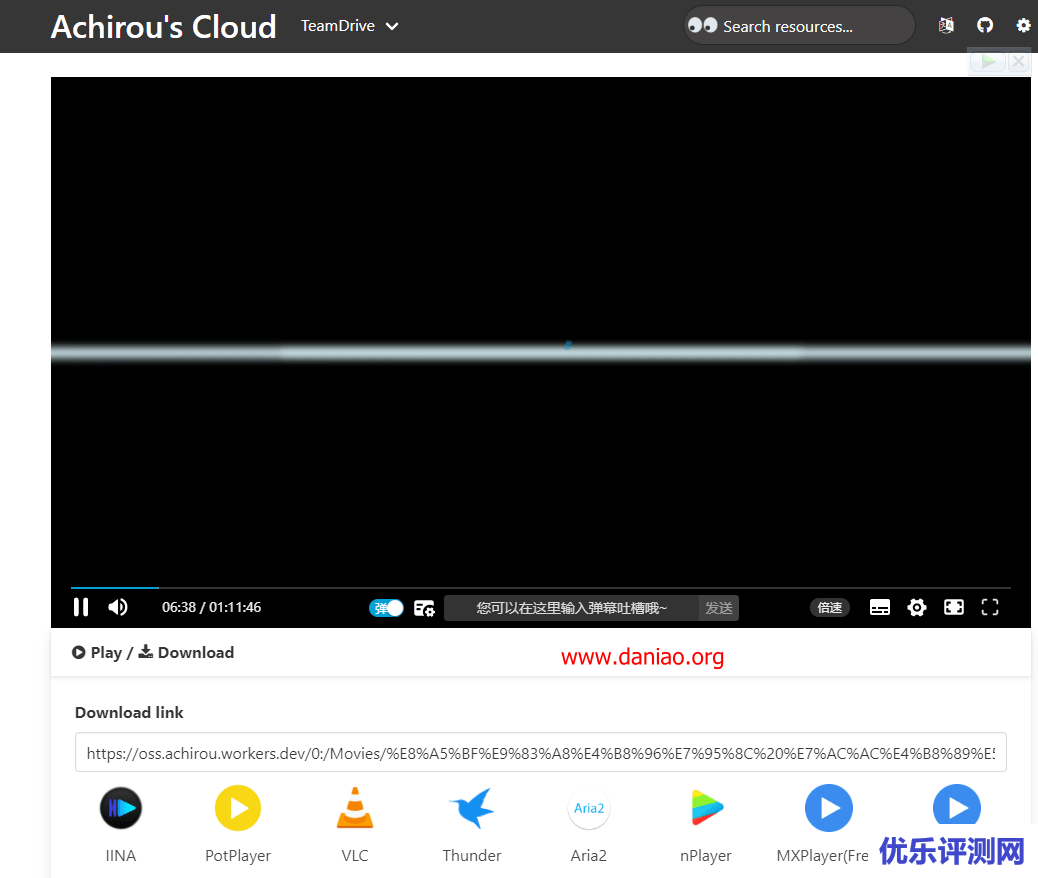Toggle the danmaku on/off switch
The height and width of the screenshot is (878, 1038).
pos(386,607)
